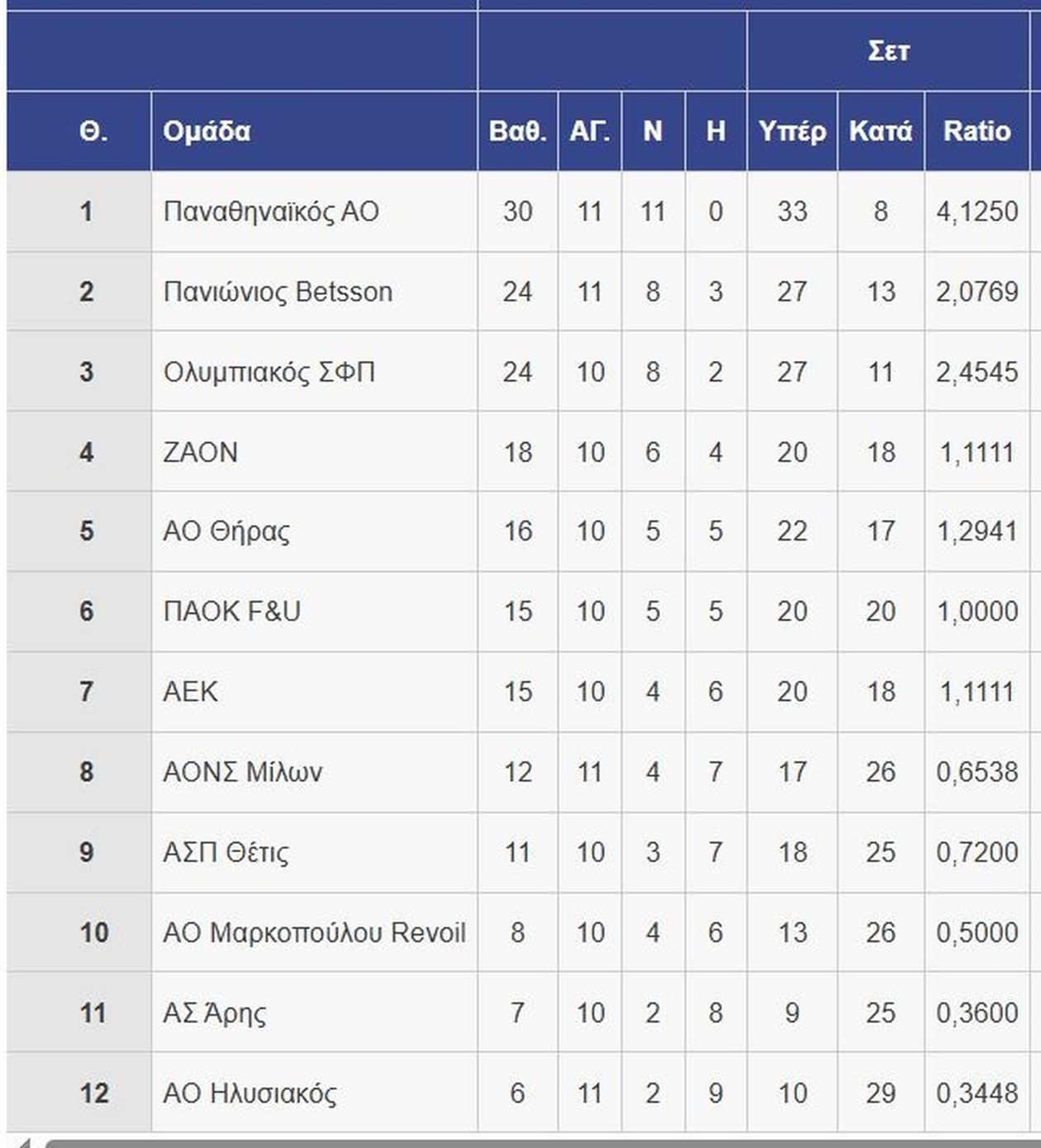Click the ΠΑΟΚ F&U team name
This screenshot has height=1148, width=1041.
(232, 612)
